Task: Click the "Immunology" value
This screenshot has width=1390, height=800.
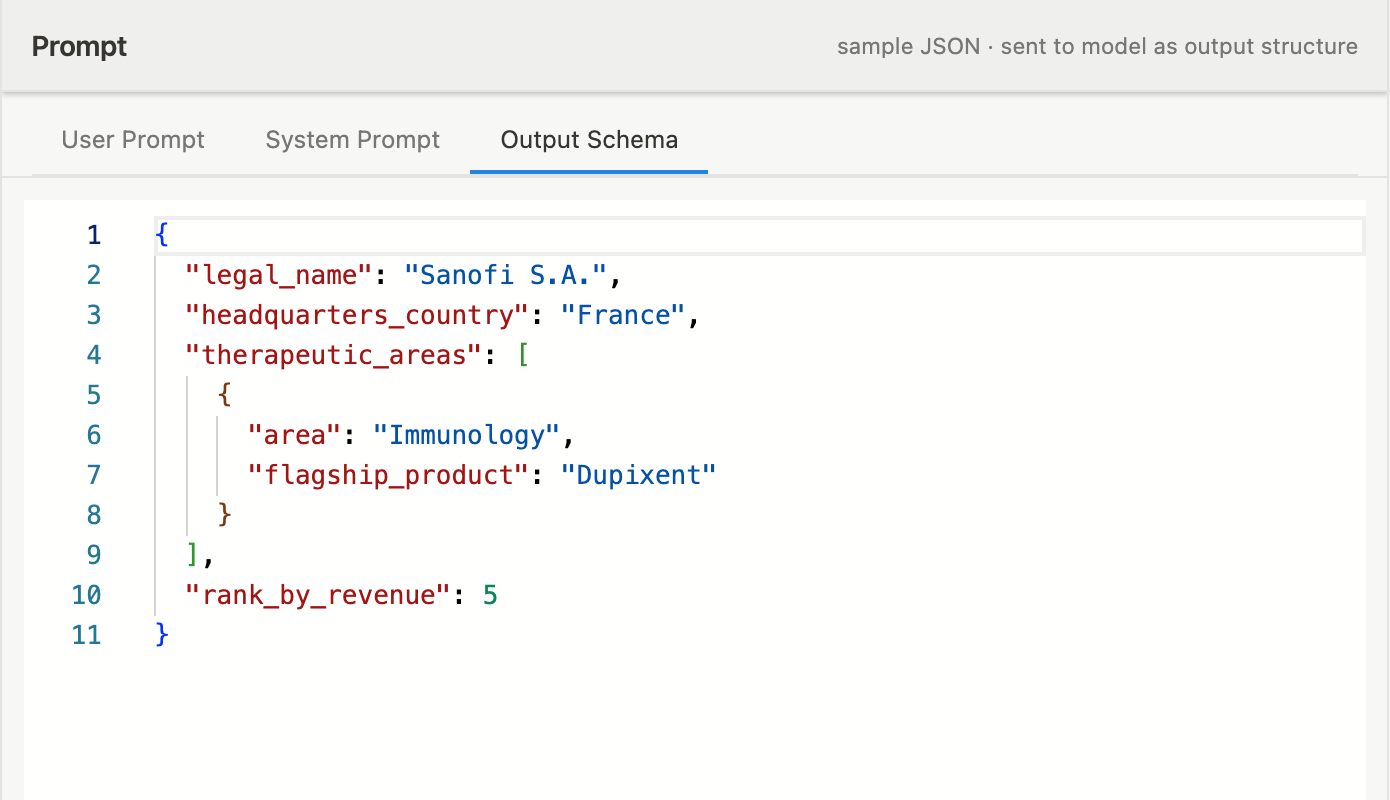Action: point(467,435)
